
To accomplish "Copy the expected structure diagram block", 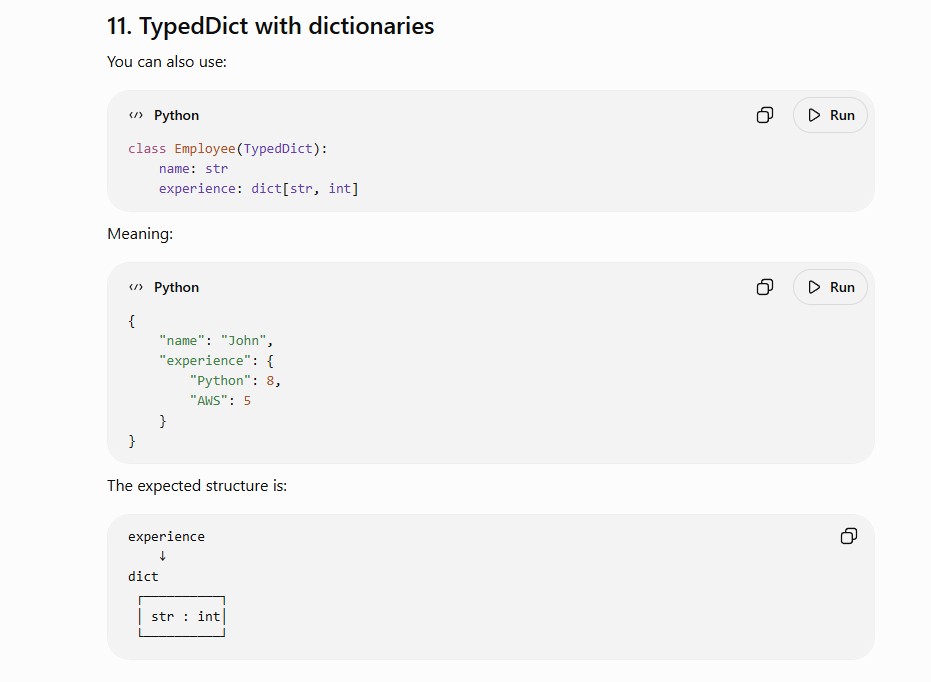I will [848, 536].
